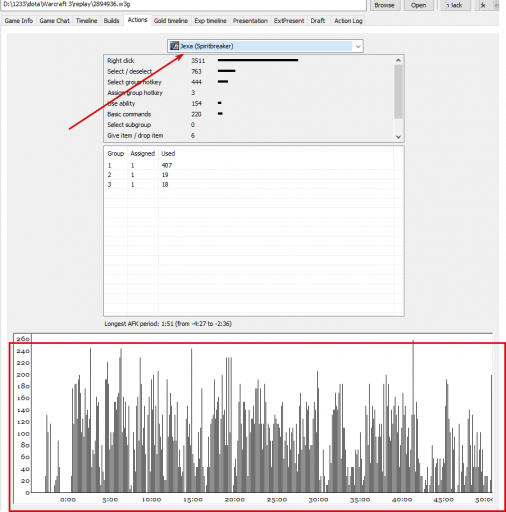This screenshot has width=506, height=512.
Task: Click the Browse button
Action: point(384,5)
